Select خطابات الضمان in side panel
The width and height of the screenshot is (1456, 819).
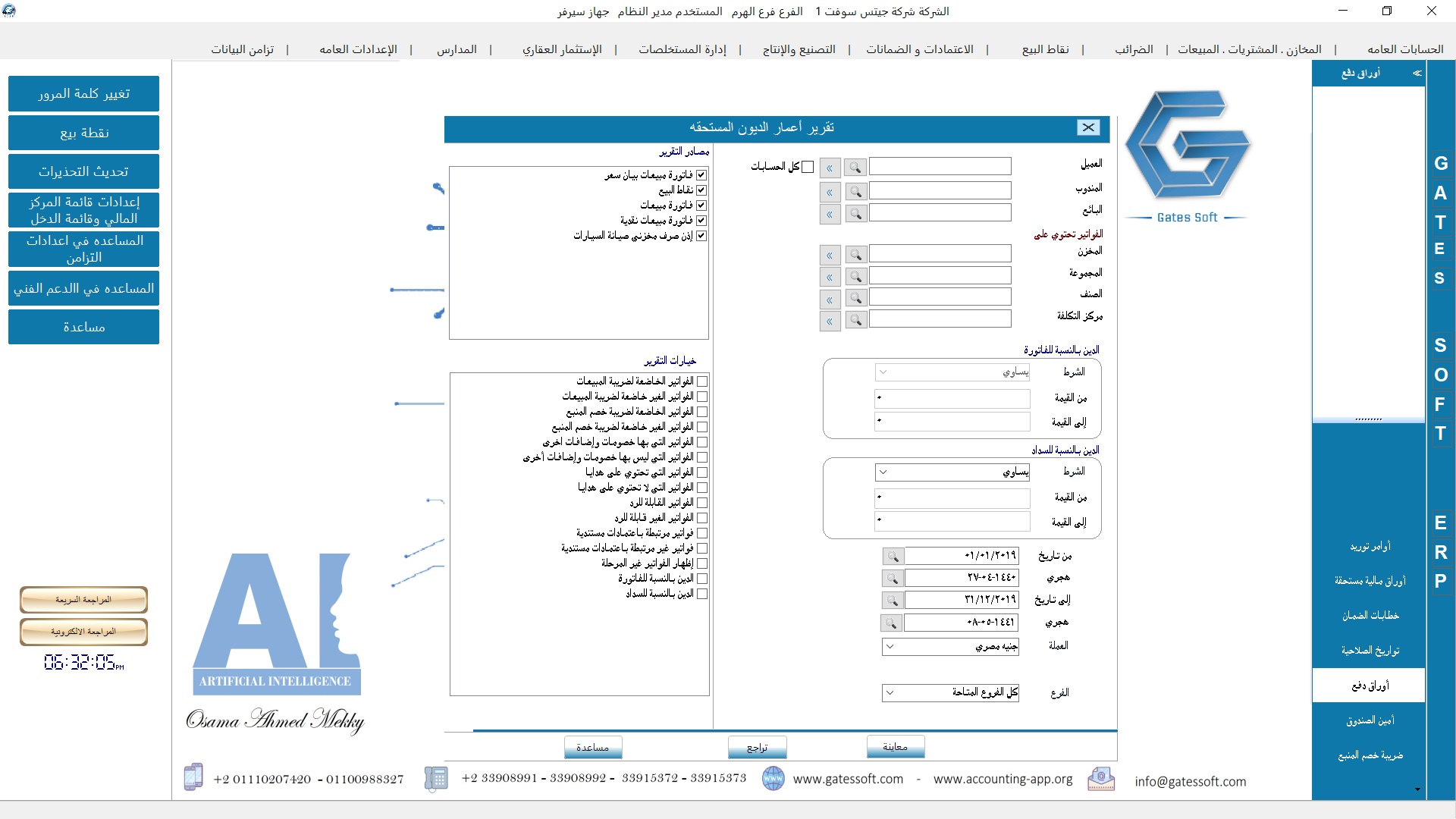[x=1370, y=615]
